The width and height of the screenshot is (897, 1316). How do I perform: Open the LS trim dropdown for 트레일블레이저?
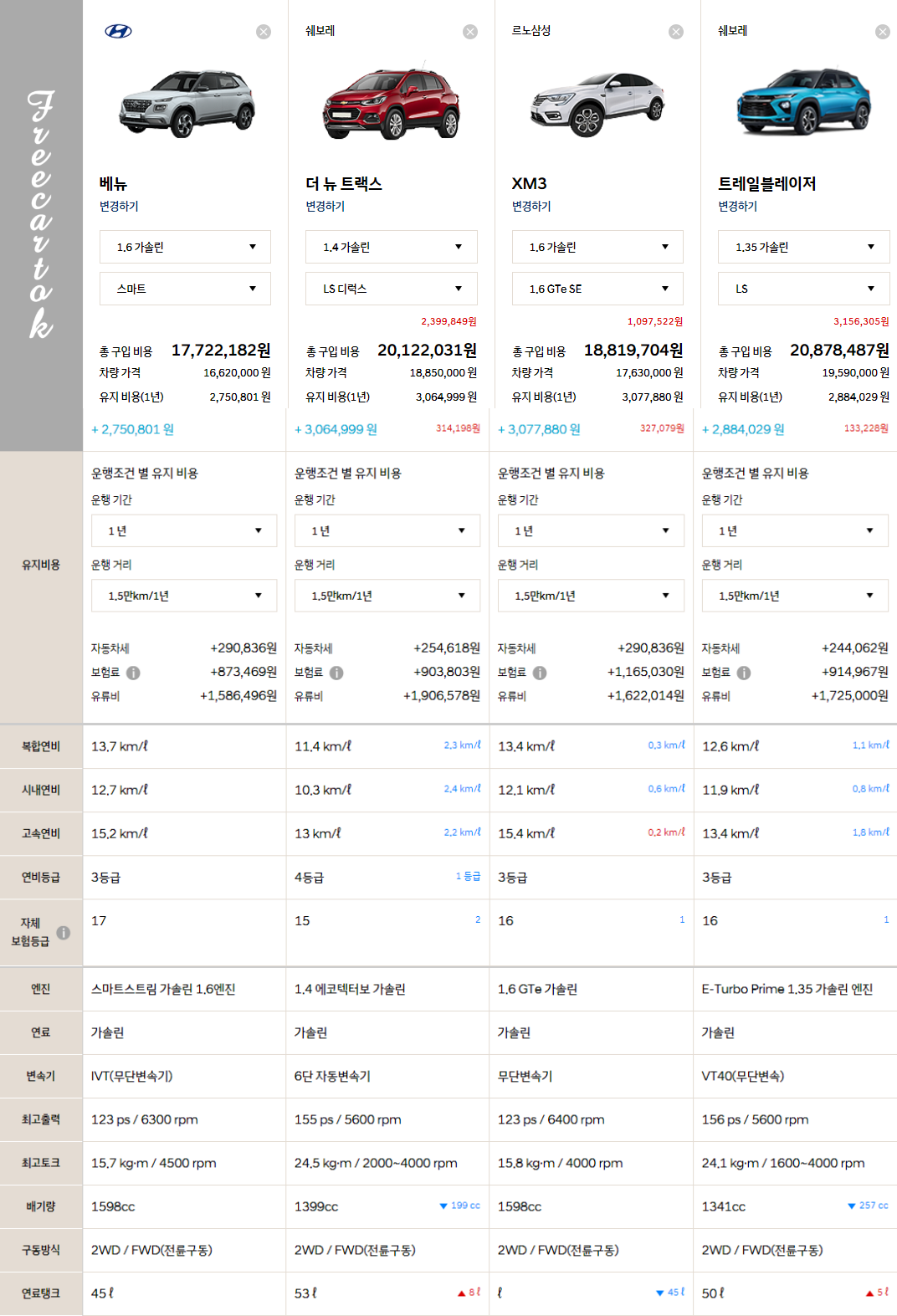point(804,289)
